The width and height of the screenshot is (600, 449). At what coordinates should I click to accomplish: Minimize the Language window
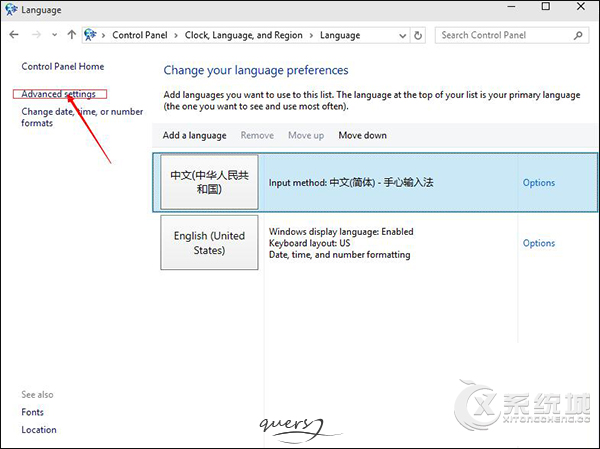click(x=511, y=7)
